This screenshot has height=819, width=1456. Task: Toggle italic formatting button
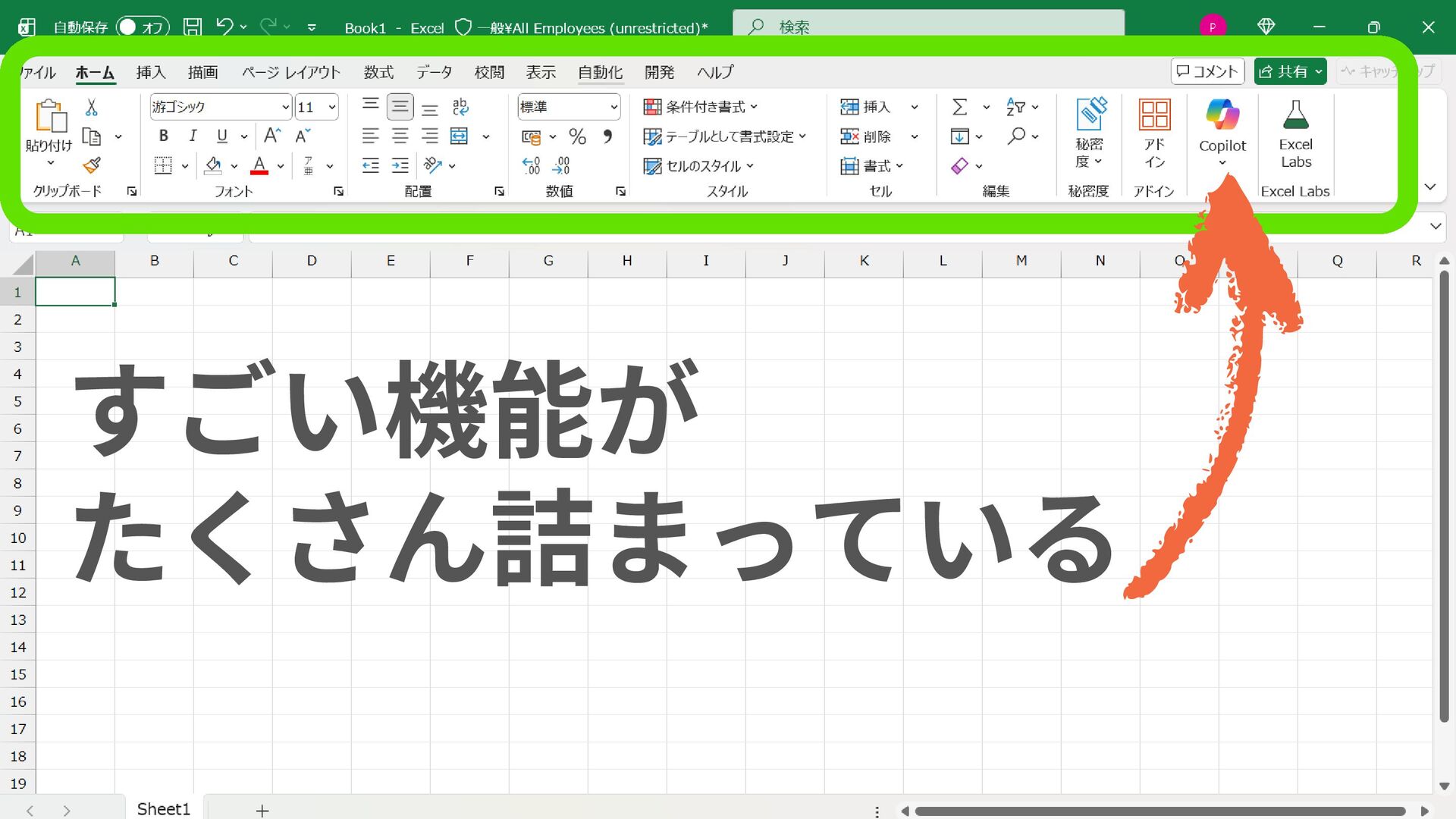click(x=193, y=136)
